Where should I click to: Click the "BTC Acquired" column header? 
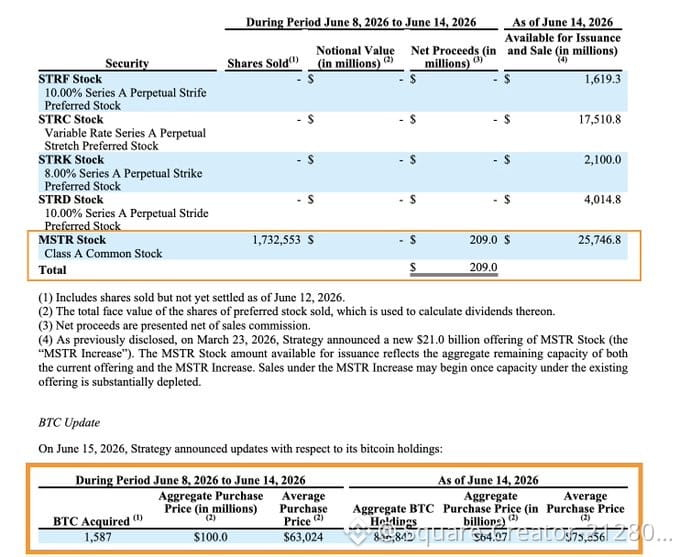(x=98, y=521)
